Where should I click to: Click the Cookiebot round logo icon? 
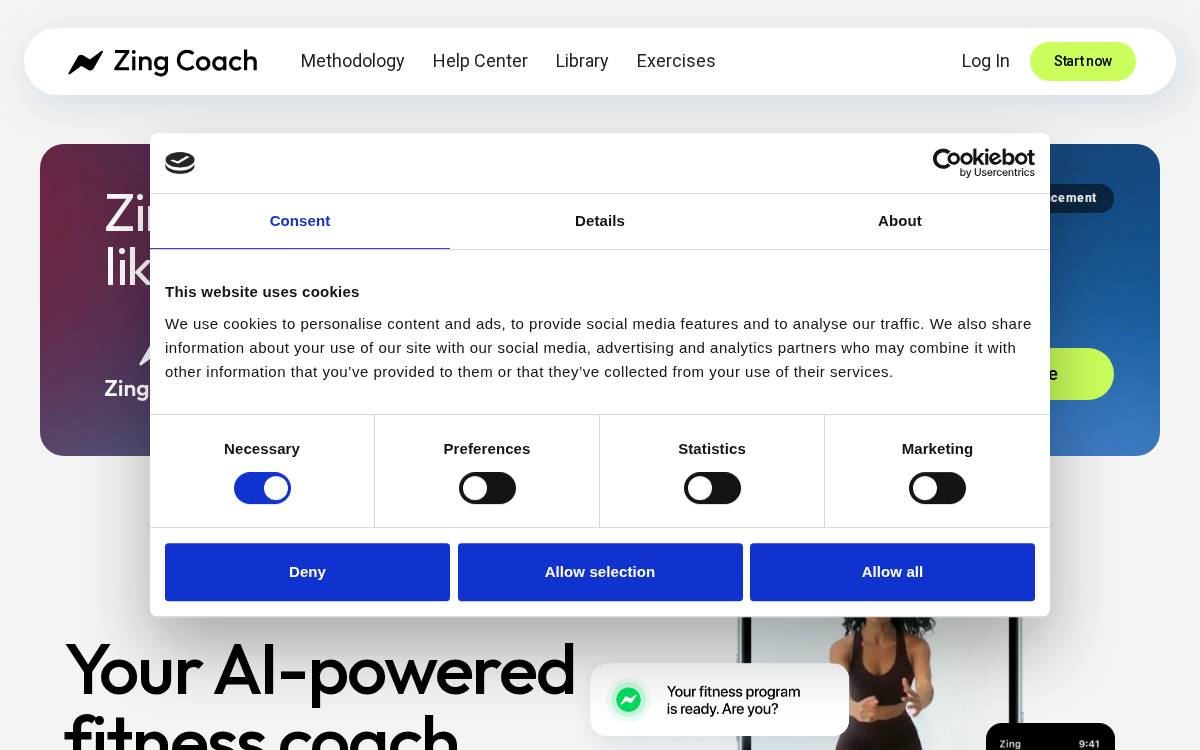click(x=180, y=163)
